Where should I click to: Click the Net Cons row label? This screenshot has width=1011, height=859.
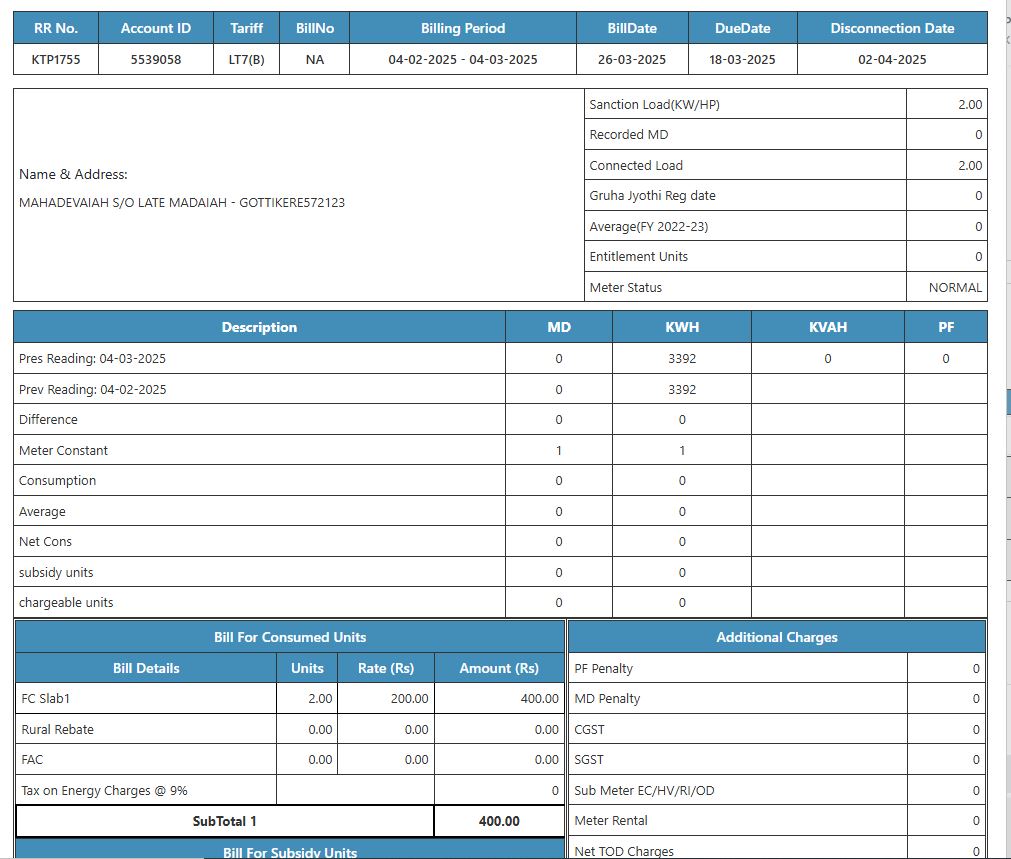45,542
